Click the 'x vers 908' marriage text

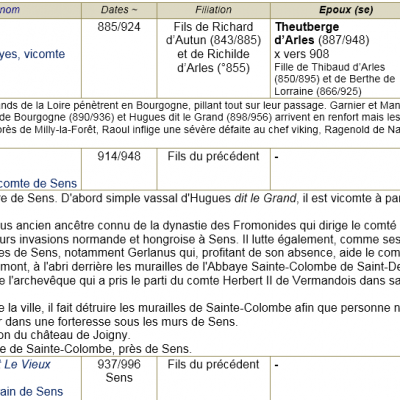point(302,54)
